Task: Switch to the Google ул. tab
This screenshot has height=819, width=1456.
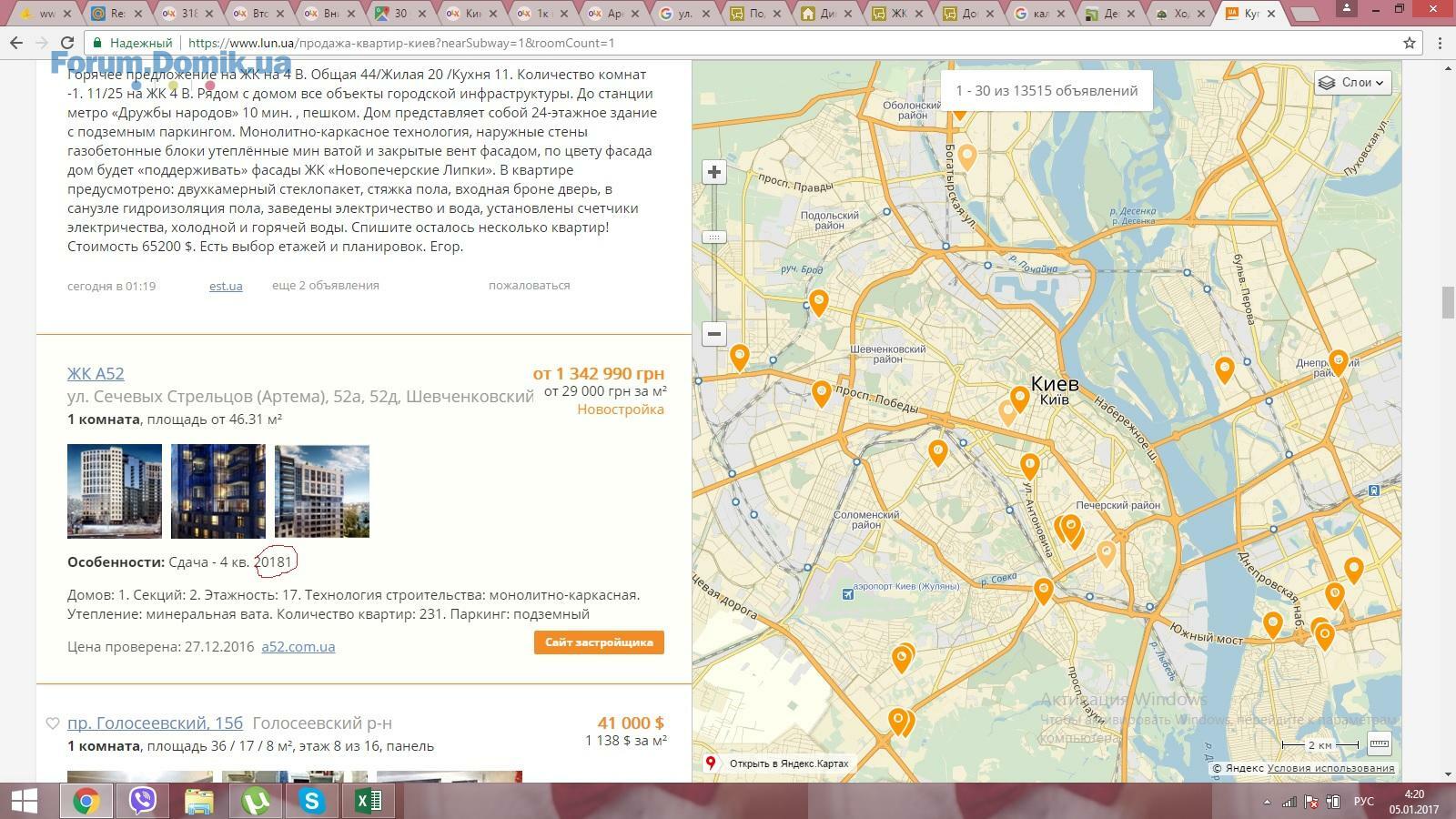Action: point(684,14)
